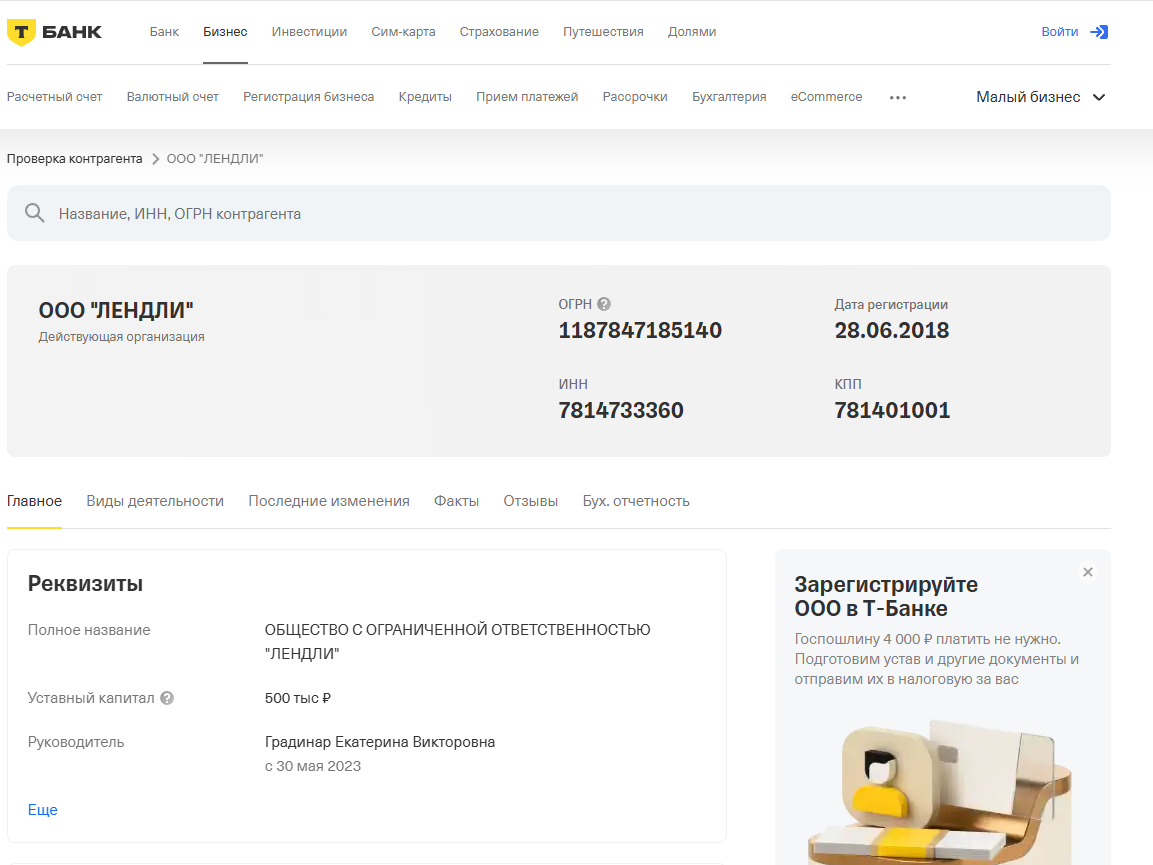This screenshot has width=1153, height=865.
Task: Expand requisites with the Еще link
Action: (x=43, y=809)
